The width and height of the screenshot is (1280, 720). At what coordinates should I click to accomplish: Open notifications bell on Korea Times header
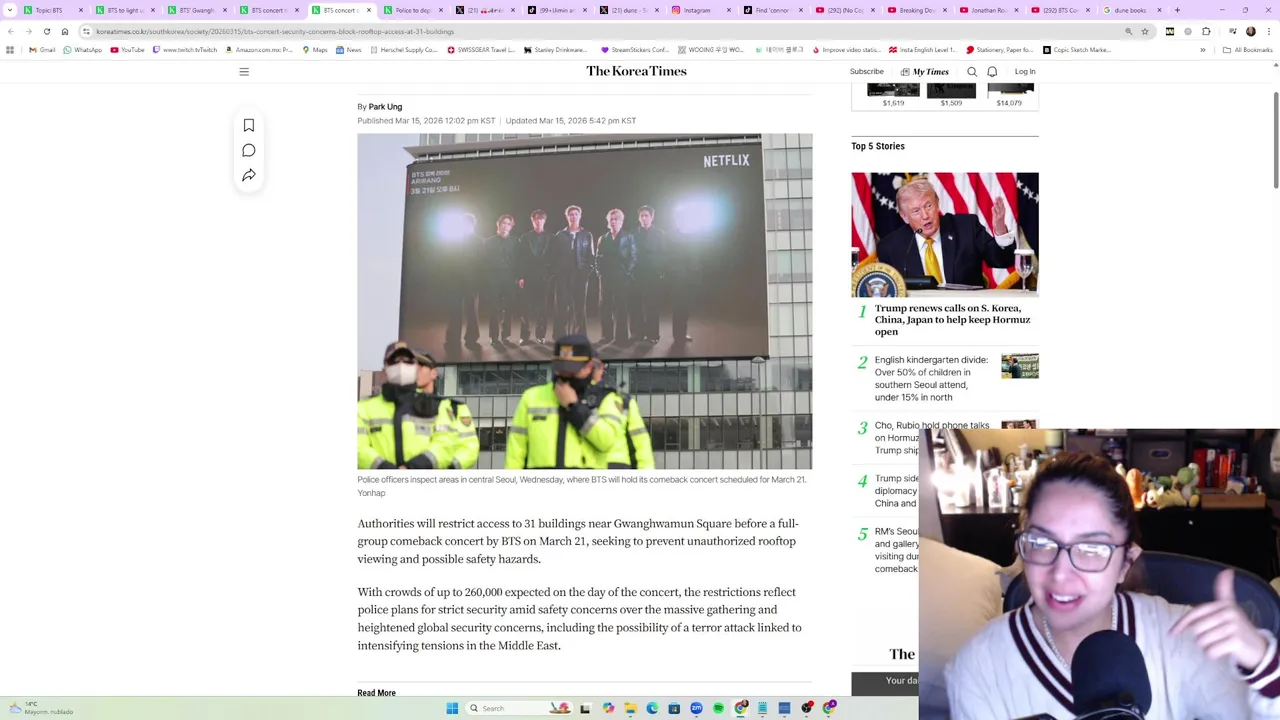tap(992, 72)
